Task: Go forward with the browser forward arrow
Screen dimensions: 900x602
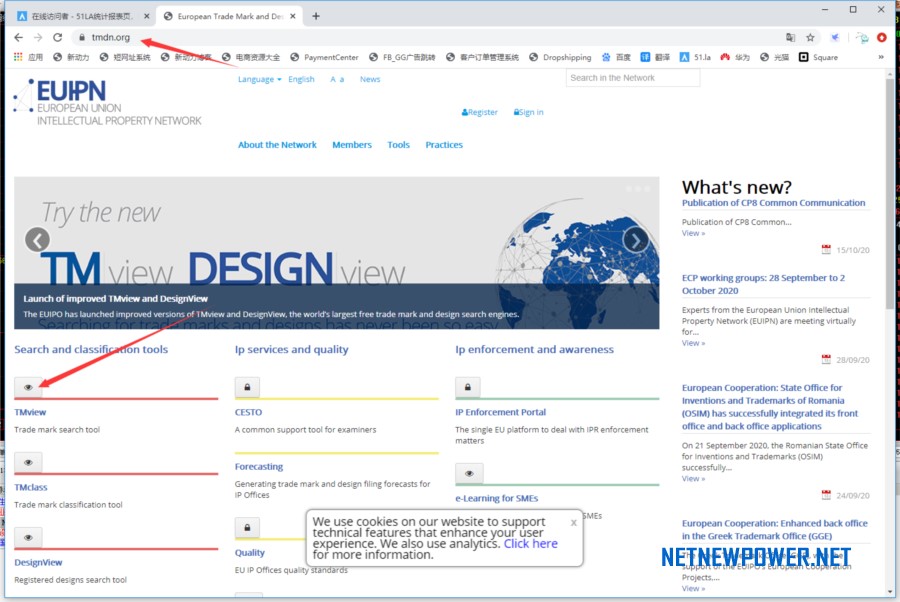Action: click(38, 37)
